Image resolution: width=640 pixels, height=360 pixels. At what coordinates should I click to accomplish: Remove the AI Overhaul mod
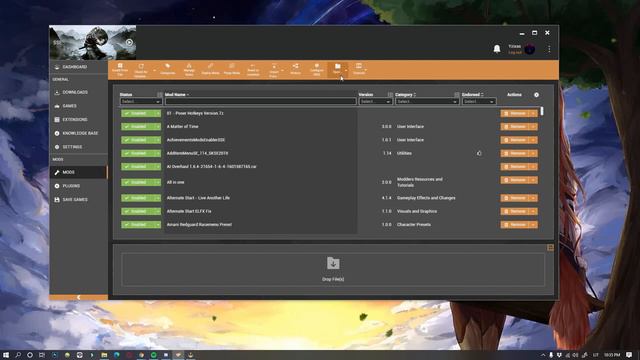[x=515, y=167]
